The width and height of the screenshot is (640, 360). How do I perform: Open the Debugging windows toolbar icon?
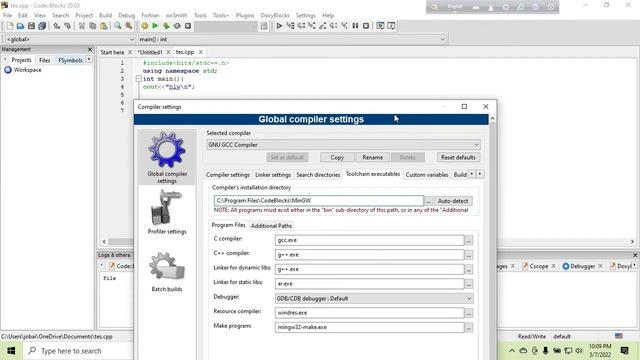pos(380,26)
